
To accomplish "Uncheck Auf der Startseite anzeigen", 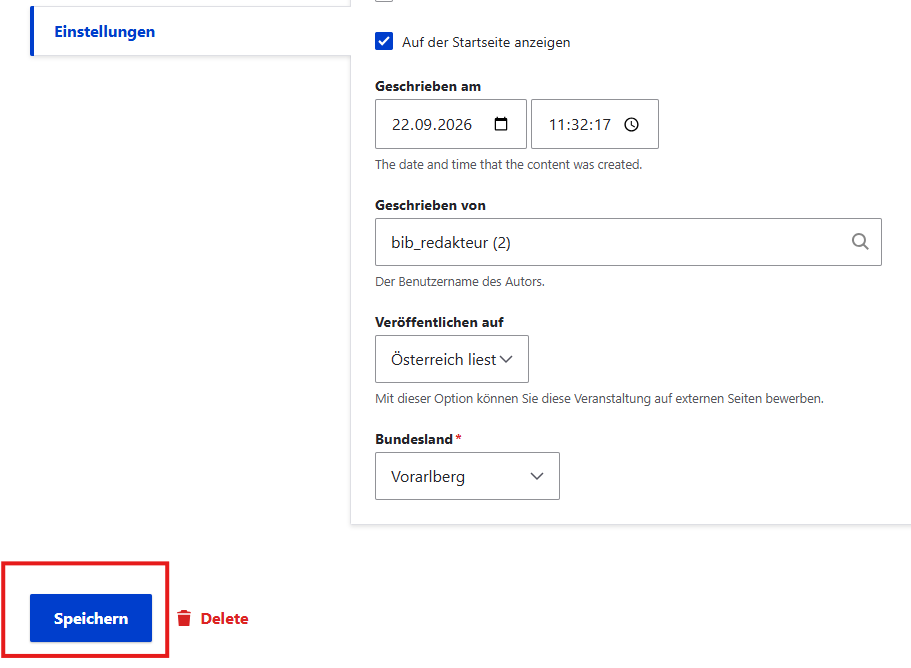I will [384, 41].
